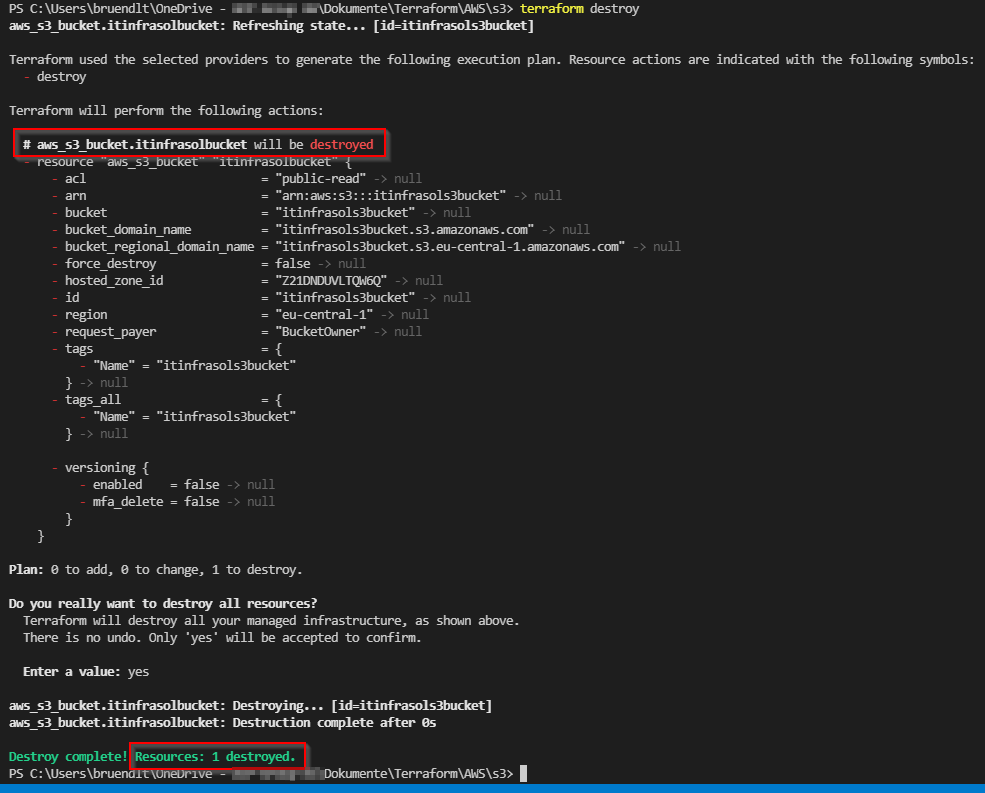Click the request_payer 'BucketOwner' value
The width and height of the screenshot is (985, 793).
click(x=322, y=331)
